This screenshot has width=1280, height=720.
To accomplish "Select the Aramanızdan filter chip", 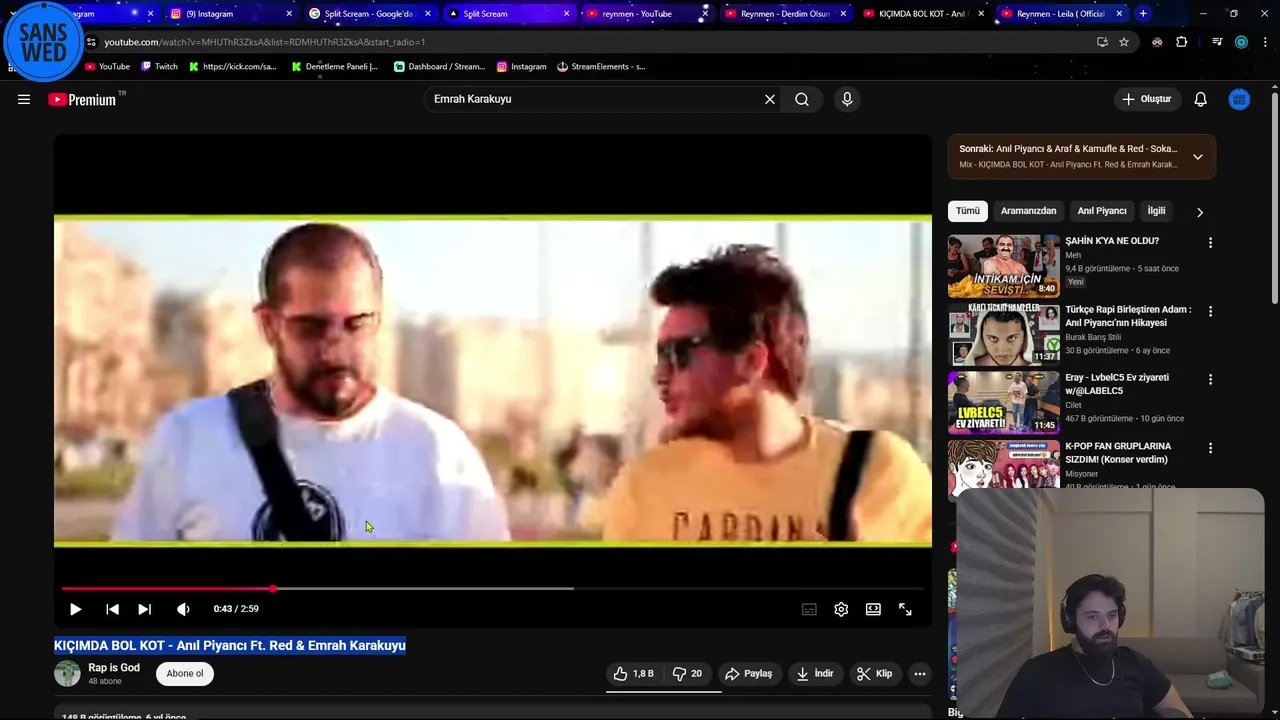I will click(1028, 211).
